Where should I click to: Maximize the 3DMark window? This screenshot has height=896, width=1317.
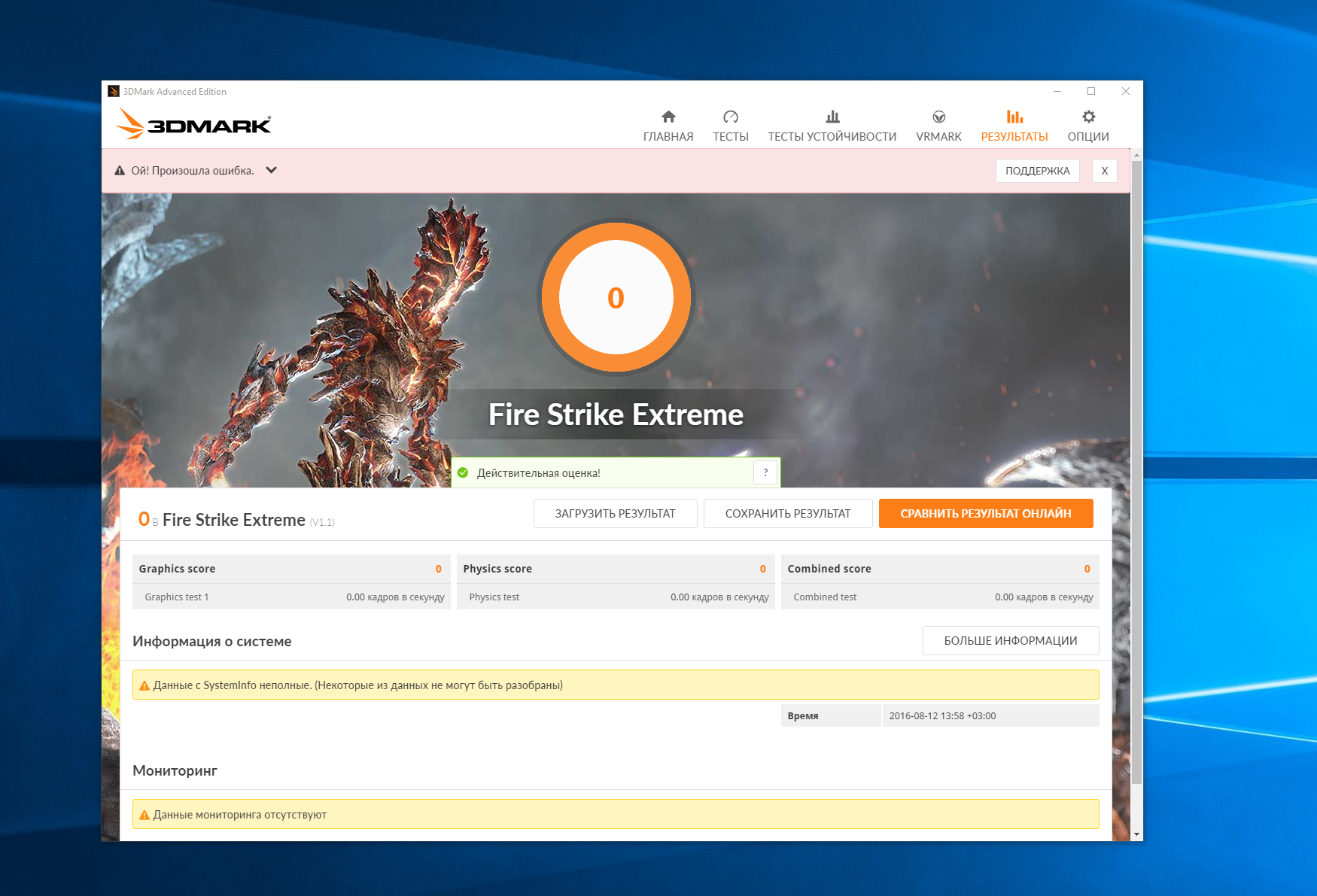1091,91
